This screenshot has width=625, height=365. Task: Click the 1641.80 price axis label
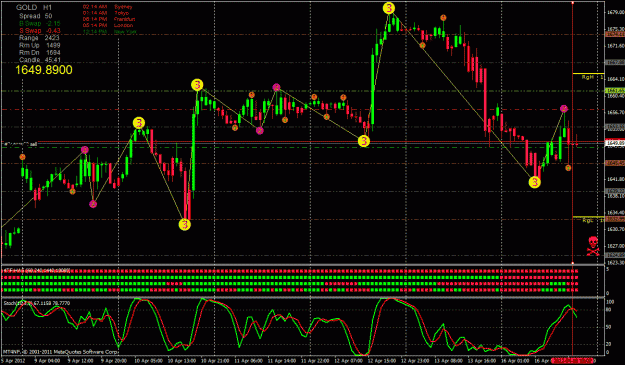[x=615, y=179]
